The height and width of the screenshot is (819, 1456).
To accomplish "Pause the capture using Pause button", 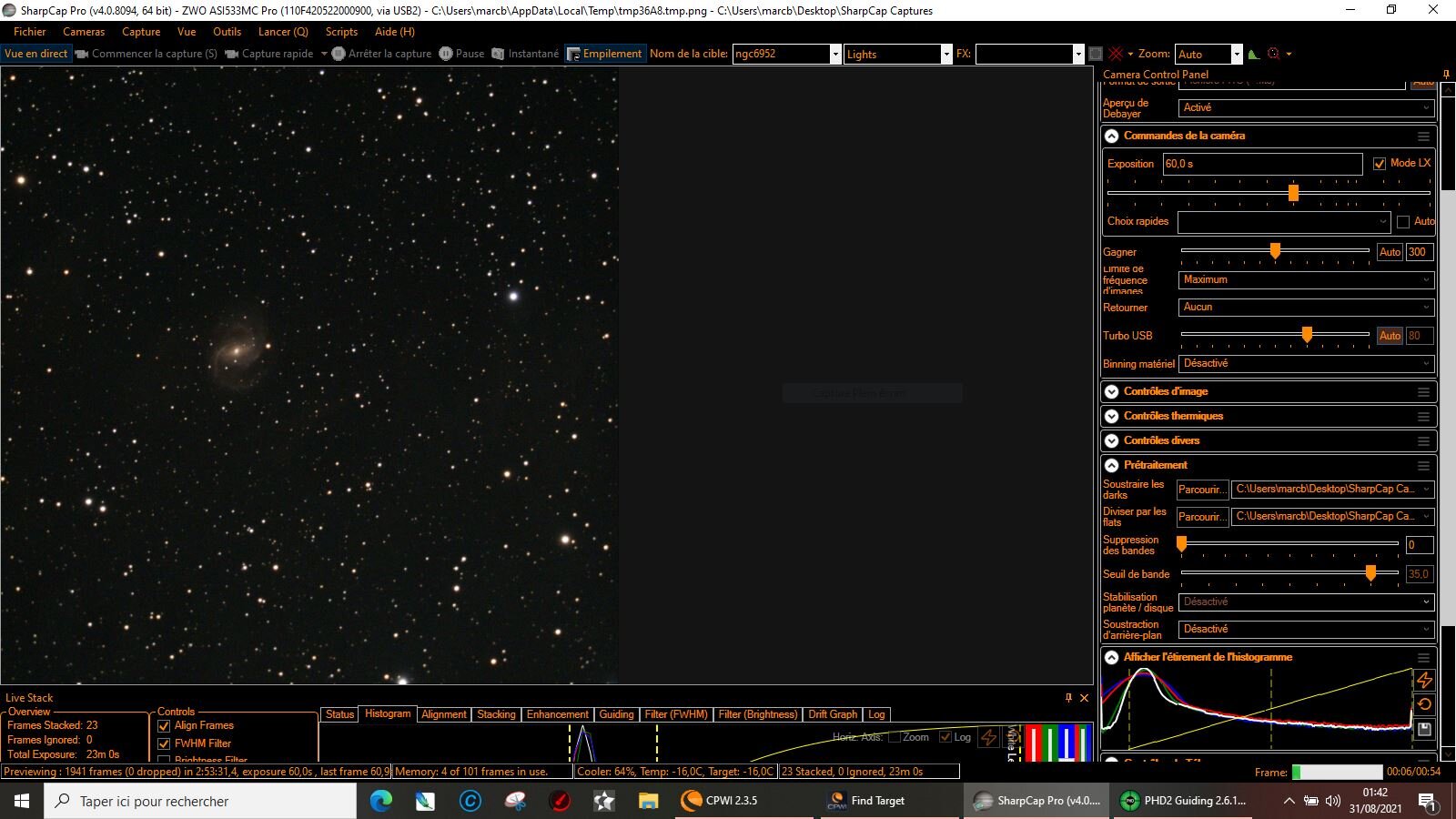I will [461, 54].
